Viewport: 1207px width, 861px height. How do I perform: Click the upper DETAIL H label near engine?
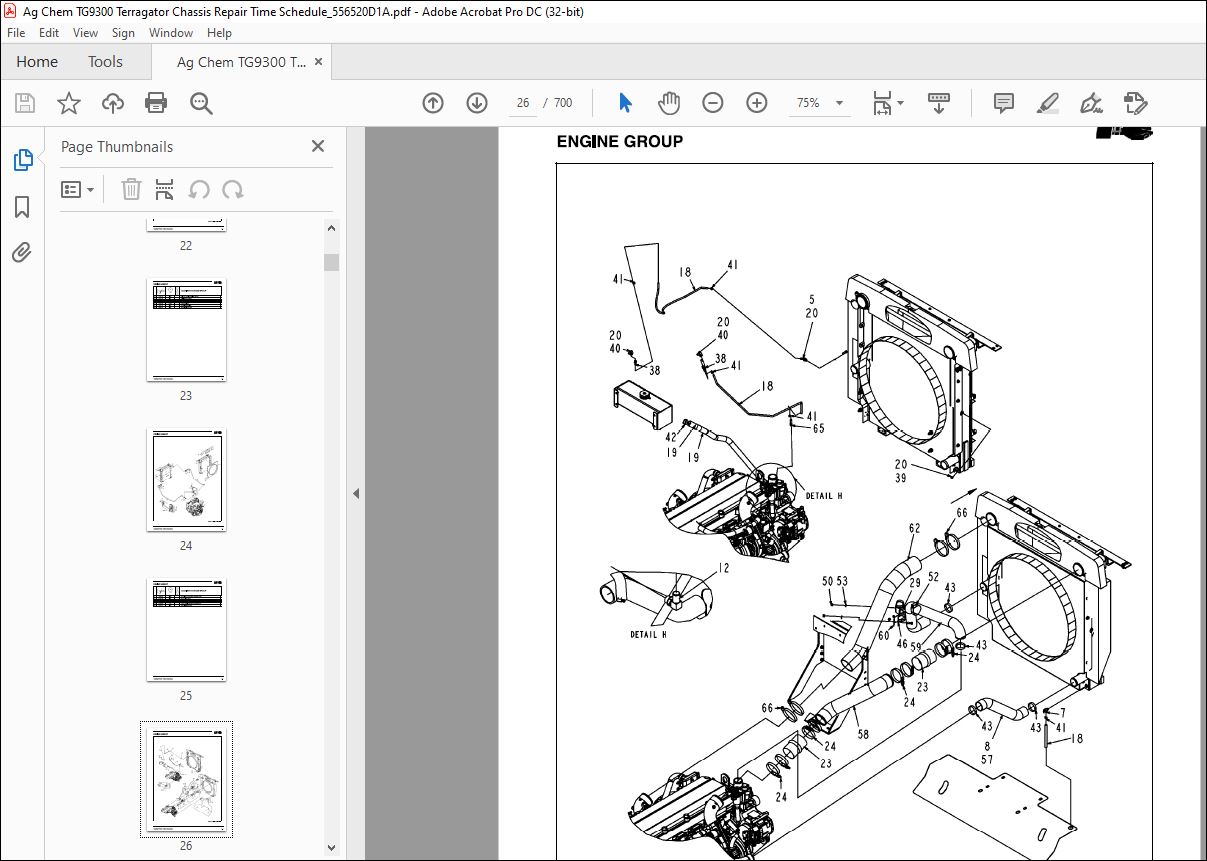[824, 496]
